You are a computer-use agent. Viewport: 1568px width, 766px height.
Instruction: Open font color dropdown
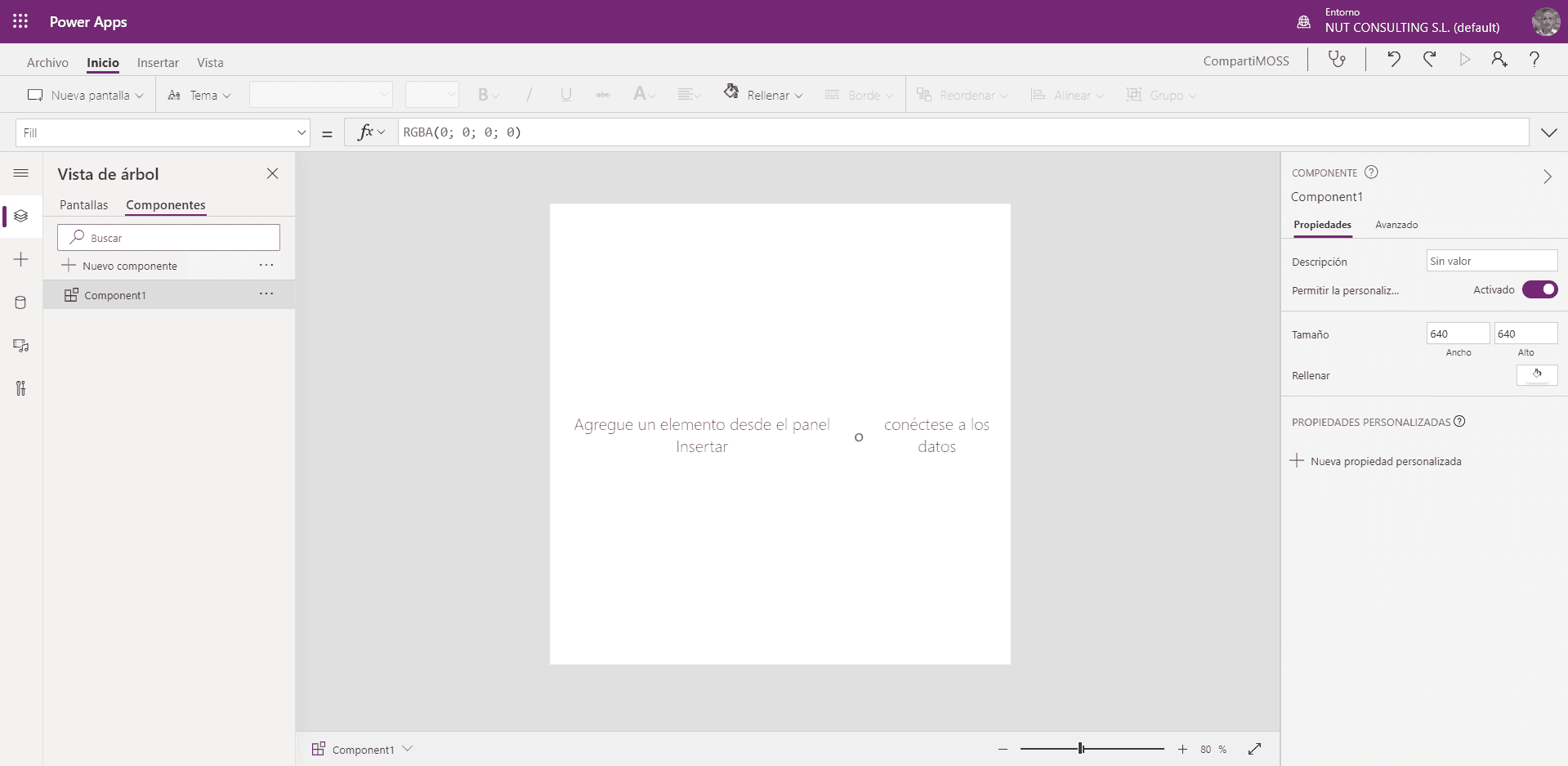[x=644, y=95]
